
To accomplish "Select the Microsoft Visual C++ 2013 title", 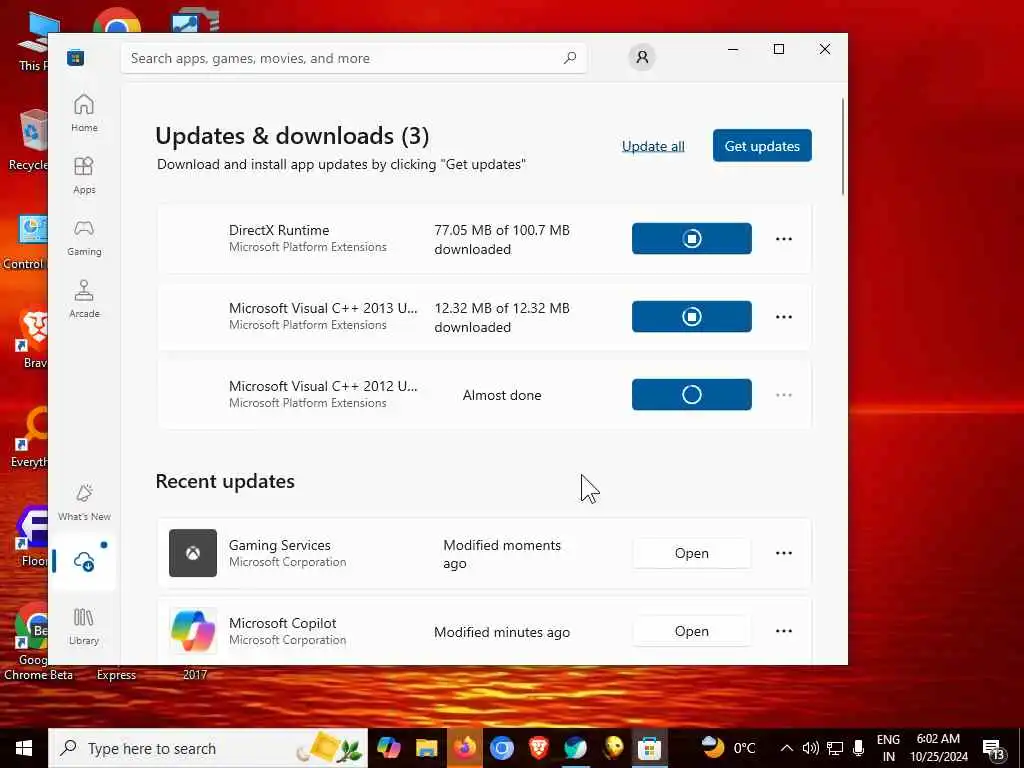I will click(x=323, y=308).
